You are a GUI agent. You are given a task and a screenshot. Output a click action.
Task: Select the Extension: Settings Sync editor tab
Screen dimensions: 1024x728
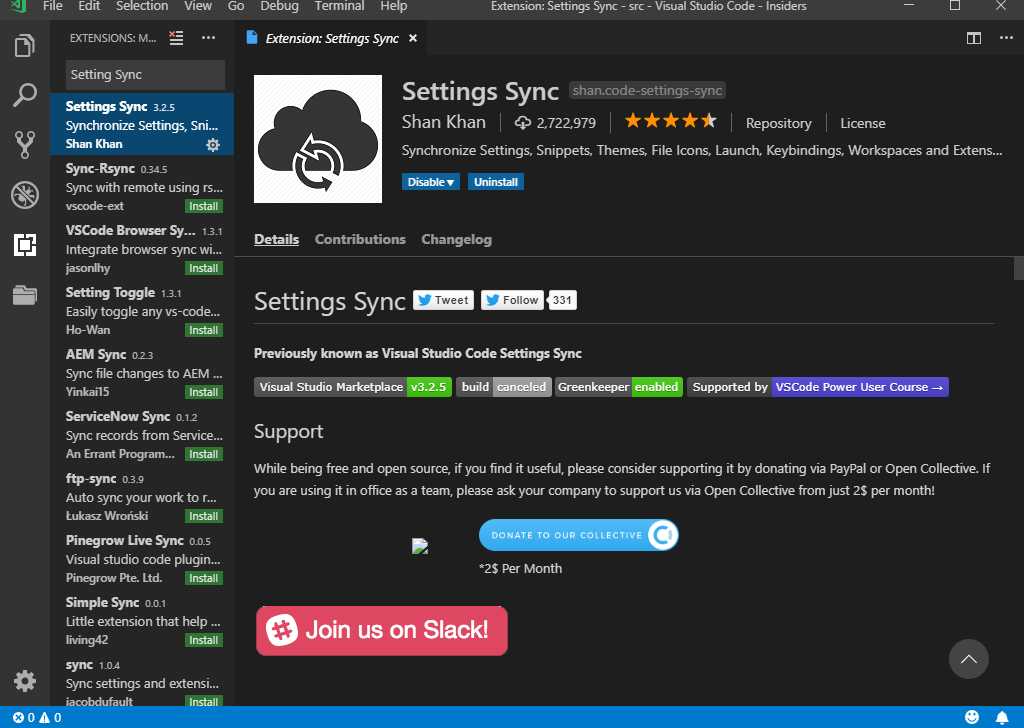click(331, 39)
